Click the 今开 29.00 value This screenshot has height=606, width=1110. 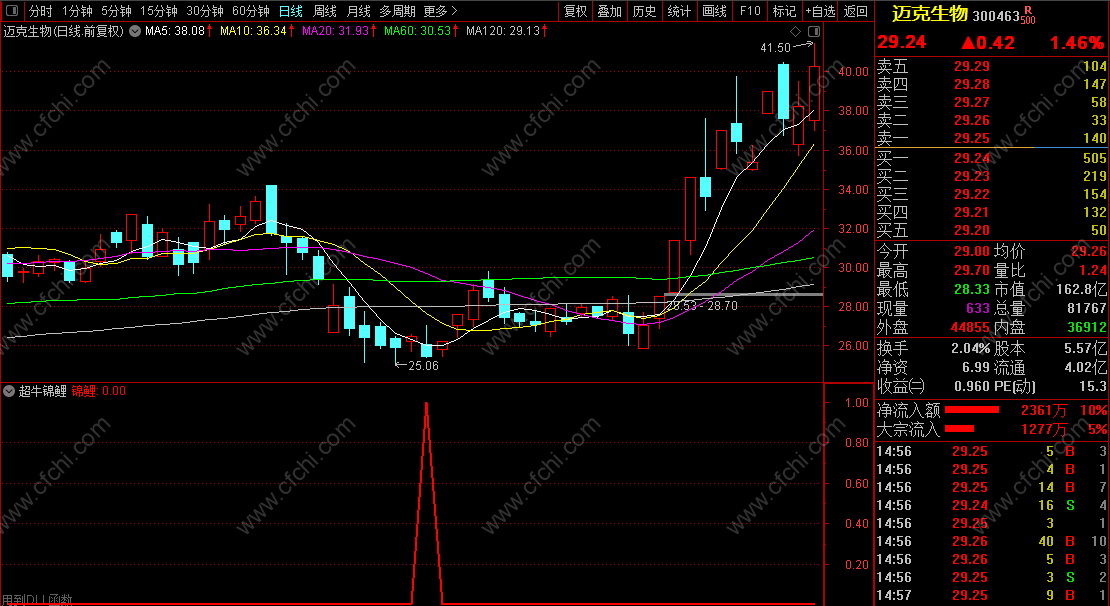click(x=971, y=251)
